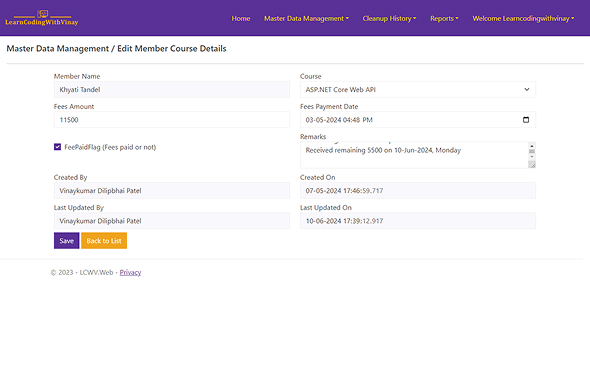Click the Fees Amount field showing 11500
590x390 pixels.
[172, 120]
